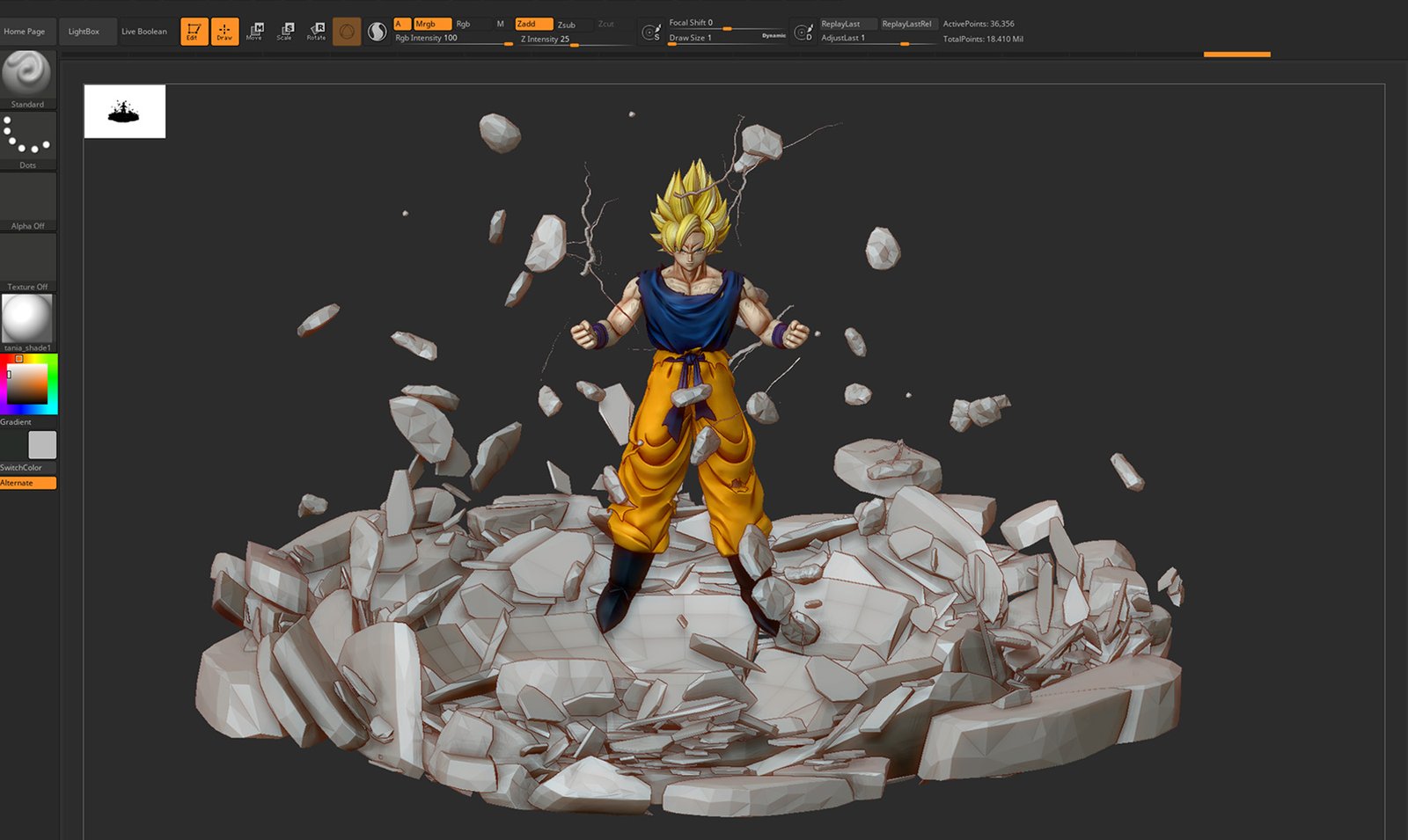The height and width of the screenshot is (840, 1408).
Task: Toggle Live Boolean mode
Action: tap(144, 32)
